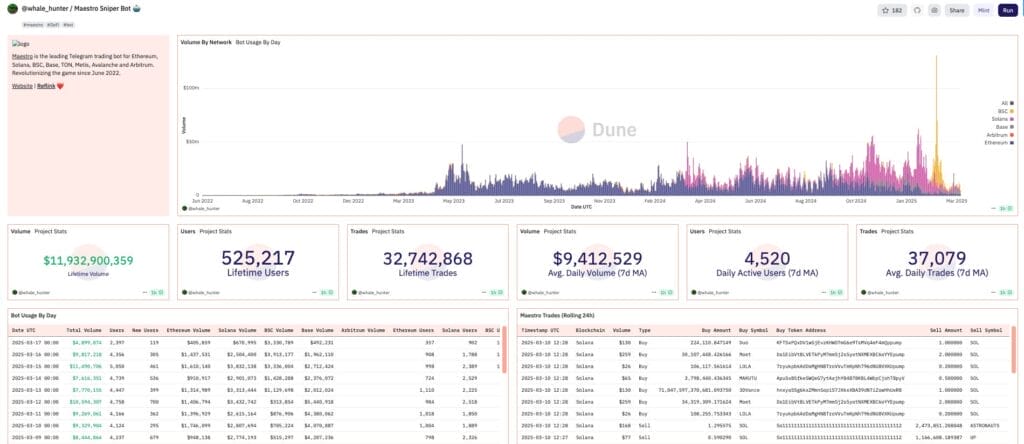The image size is (1024, 444).
Task: Click the 525,217 lifetime users value
Action: pos(258,259)
